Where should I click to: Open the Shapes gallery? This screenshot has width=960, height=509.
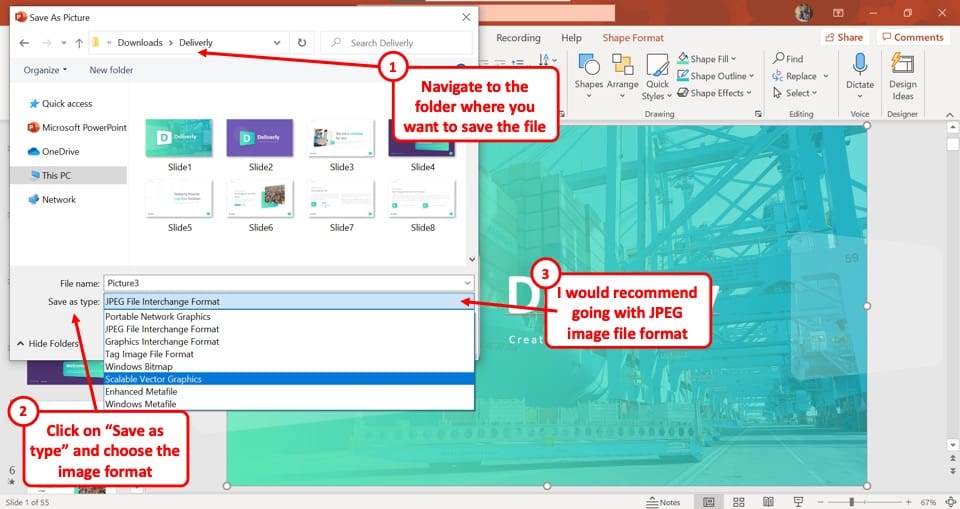(x=588, y=77)
